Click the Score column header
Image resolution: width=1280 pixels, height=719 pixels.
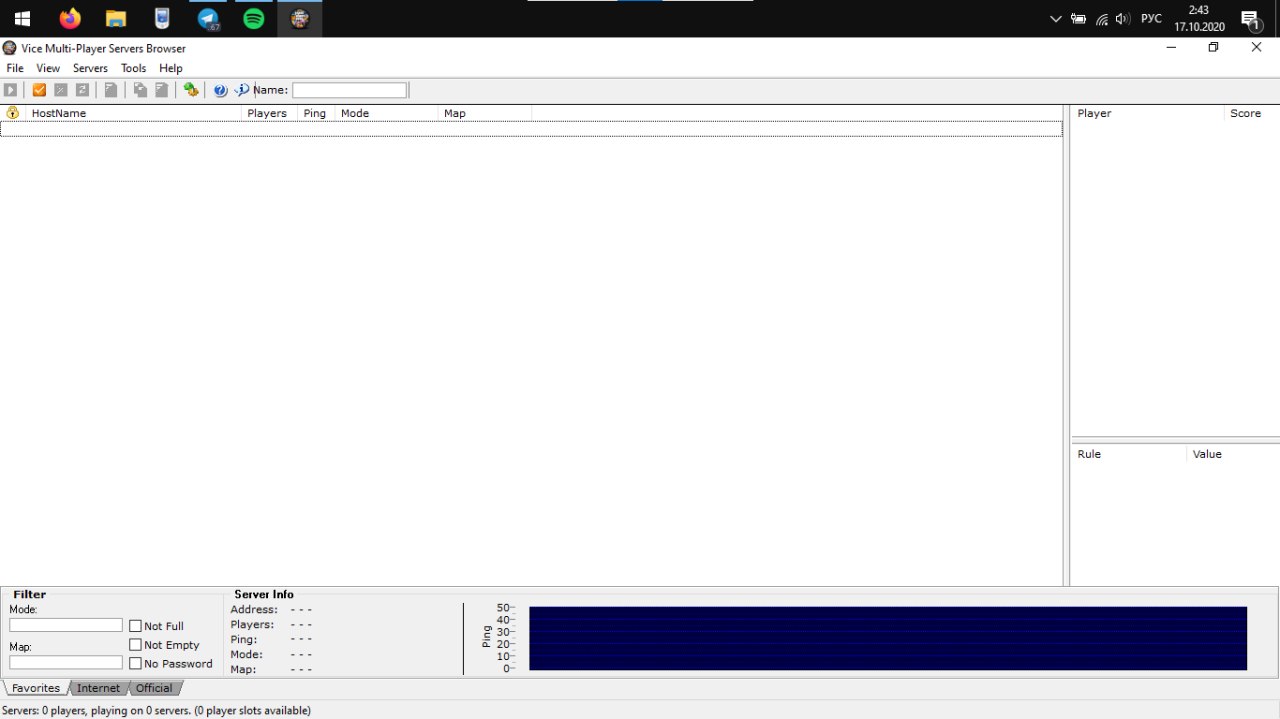[1252, 113]
